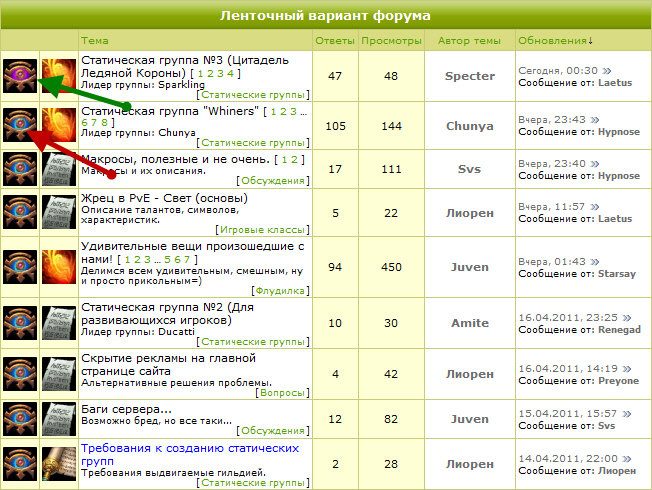Screen dimensions: 652x490
Task: Open the Флудилка category link
Action: (x=281, y=291)
